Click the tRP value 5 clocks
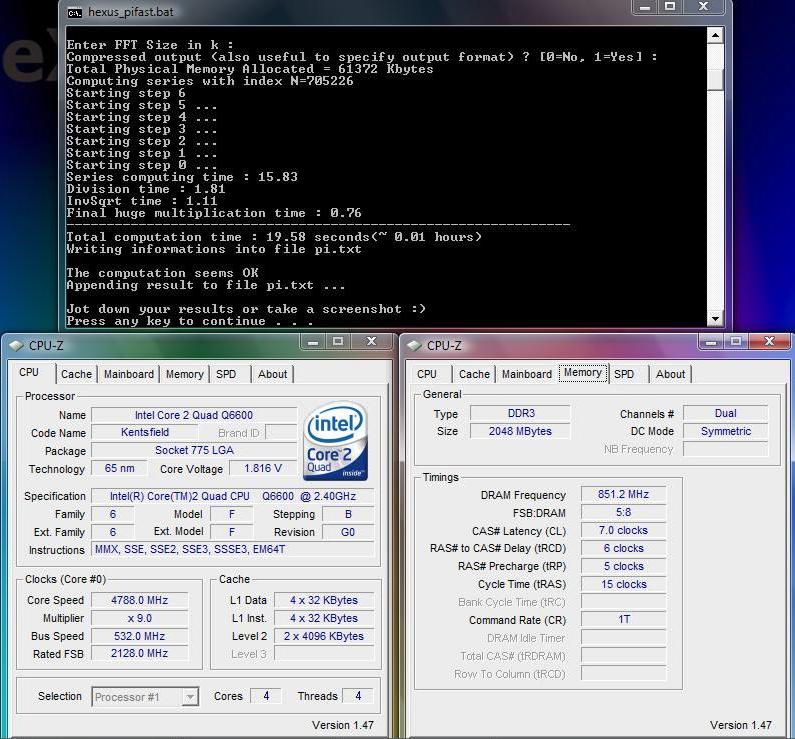The height and width of the screenshot is (739, 795). [624, 566]
